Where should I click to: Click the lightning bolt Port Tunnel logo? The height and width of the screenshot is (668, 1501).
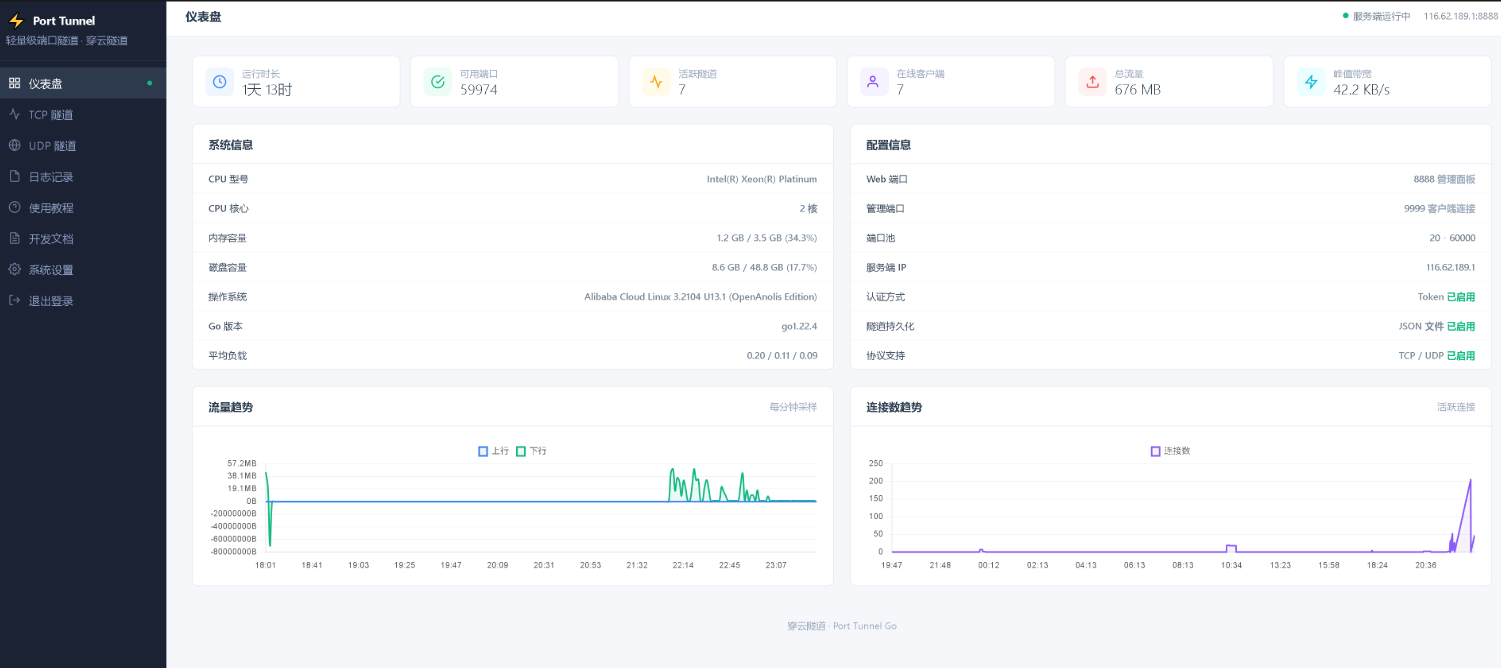15,20
